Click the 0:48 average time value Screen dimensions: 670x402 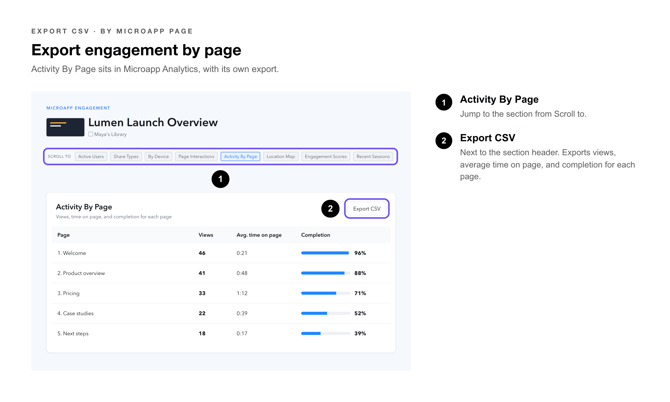pos(242,273)
